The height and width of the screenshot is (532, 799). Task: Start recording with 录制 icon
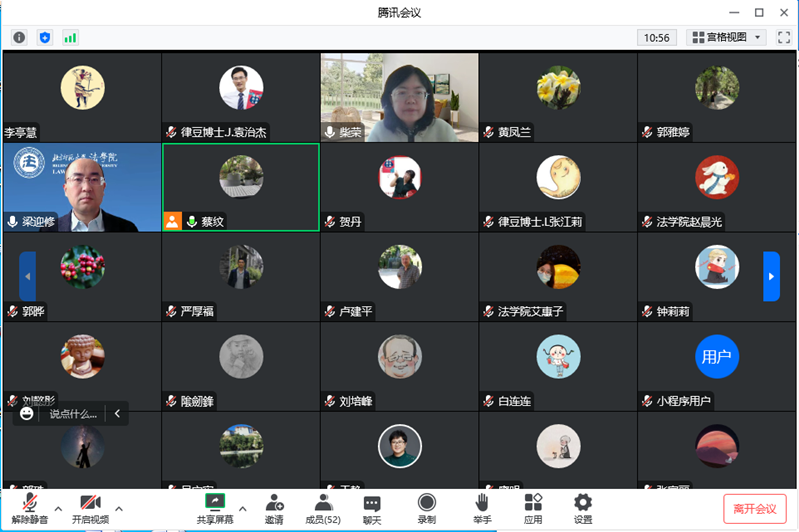point(427,503)
